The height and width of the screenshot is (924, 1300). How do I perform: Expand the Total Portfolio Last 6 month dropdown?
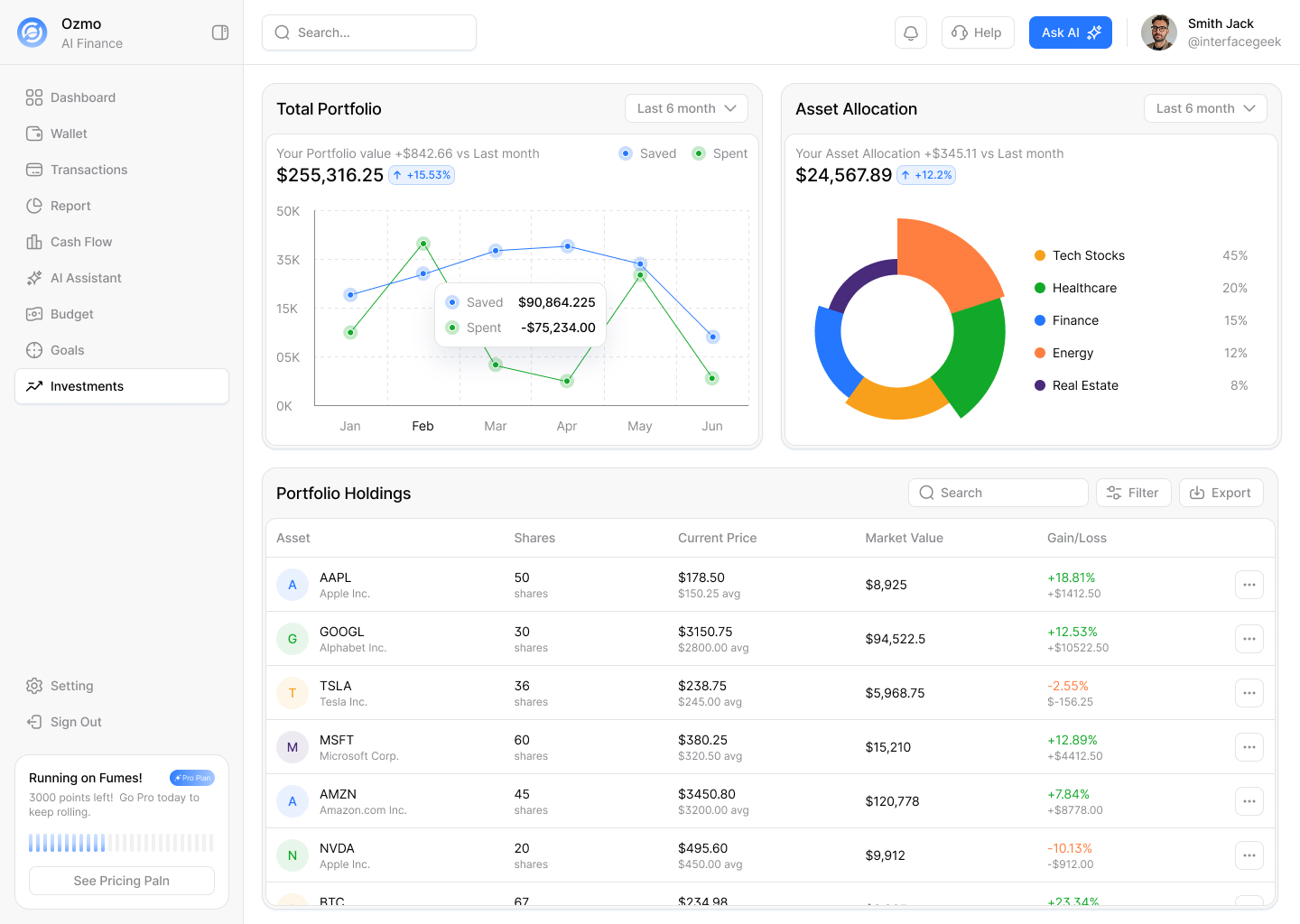pos(686,108)
